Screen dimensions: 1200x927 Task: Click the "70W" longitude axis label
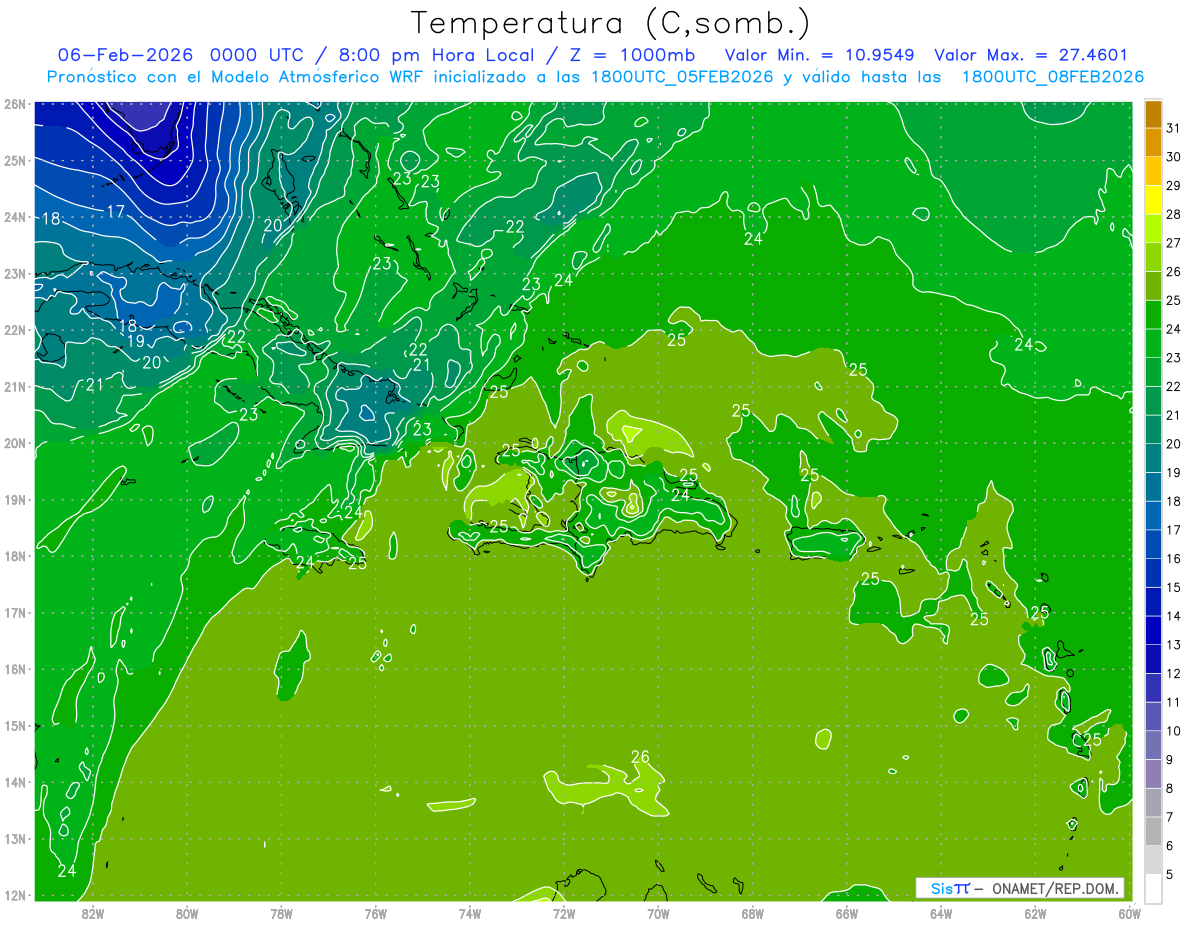[658, 912]
